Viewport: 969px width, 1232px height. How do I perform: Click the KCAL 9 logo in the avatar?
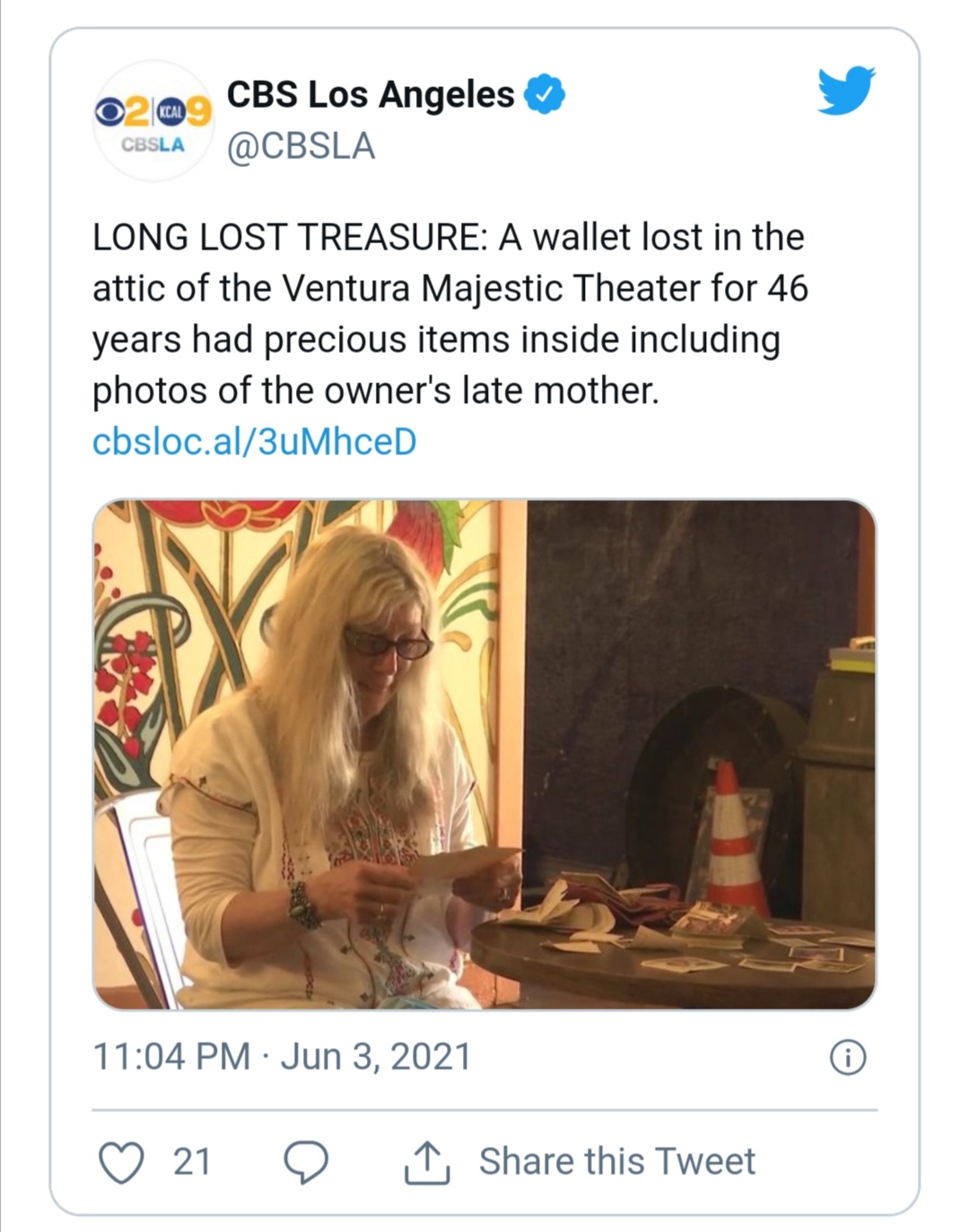[x=182, y=112]
